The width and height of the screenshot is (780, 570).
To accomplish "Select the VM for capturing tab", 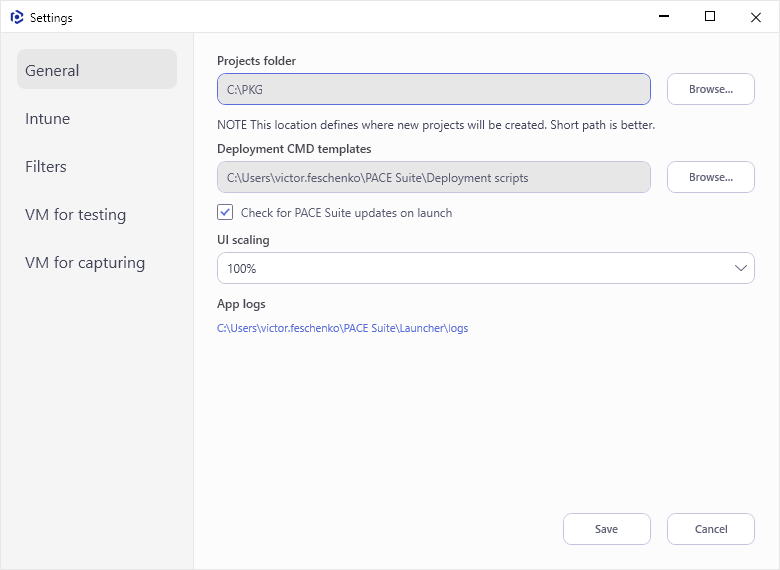I will pyautogui.click(x=97, y=263).
